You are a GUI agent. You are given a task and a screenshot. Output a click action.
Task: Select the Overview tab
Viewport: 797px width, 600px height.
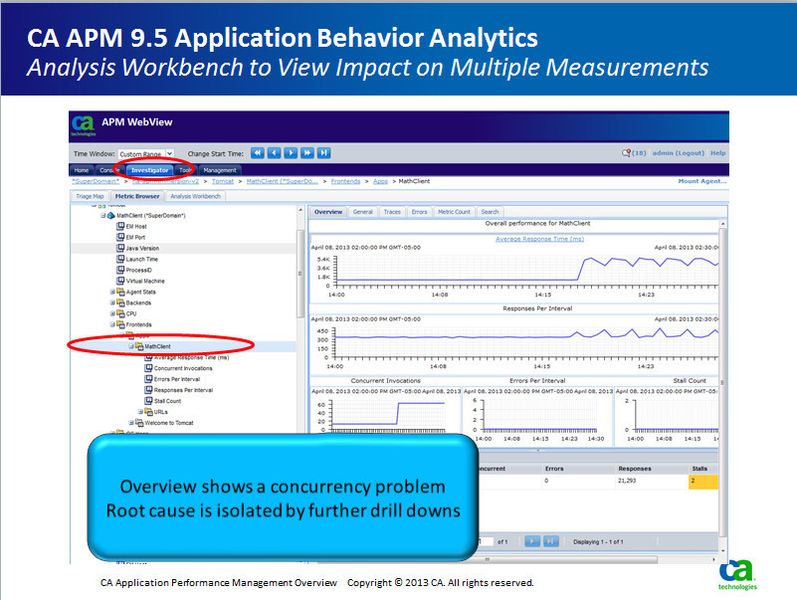point(328,212)
